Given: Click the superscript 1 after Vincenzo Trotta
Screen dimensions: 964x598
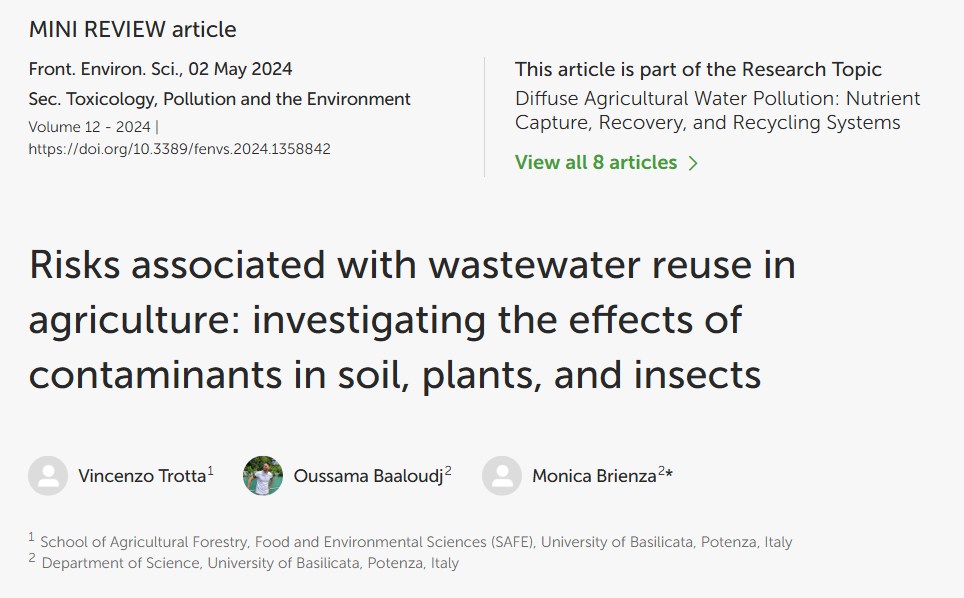Looking at the screenshot, I should [x=210, y=471].
